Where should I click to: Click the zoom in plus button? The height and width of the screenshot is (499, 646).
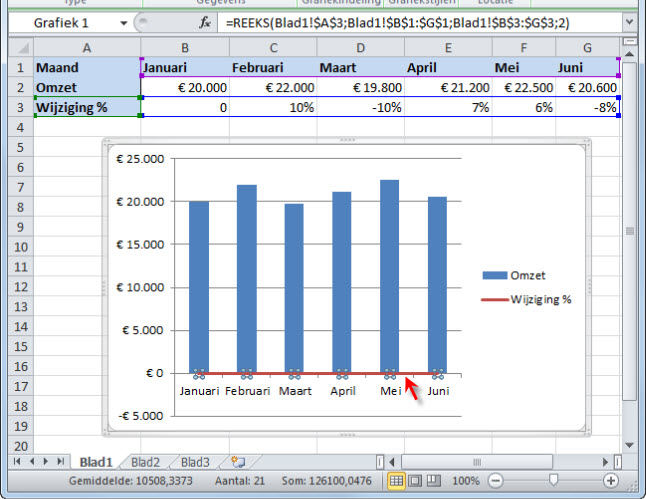coord(611,481)
